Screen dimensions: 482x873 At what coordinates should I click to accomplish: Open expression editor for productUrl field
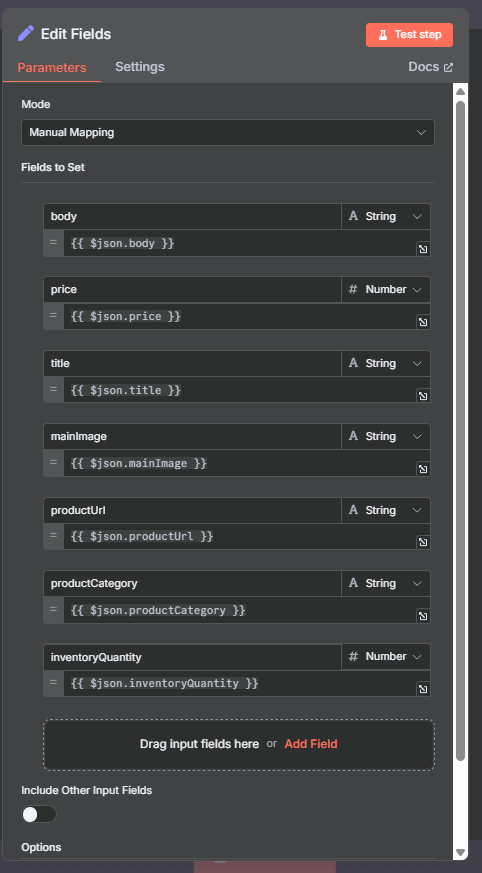[423, 542]
